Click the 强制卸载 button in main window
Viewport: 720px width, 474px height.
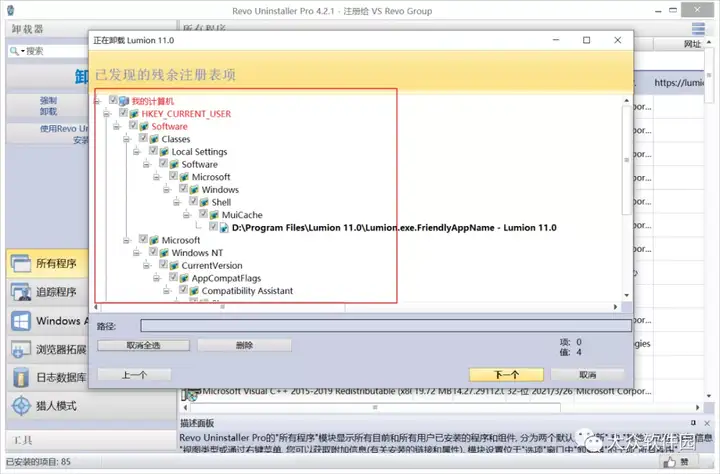[x=48, y=106]
